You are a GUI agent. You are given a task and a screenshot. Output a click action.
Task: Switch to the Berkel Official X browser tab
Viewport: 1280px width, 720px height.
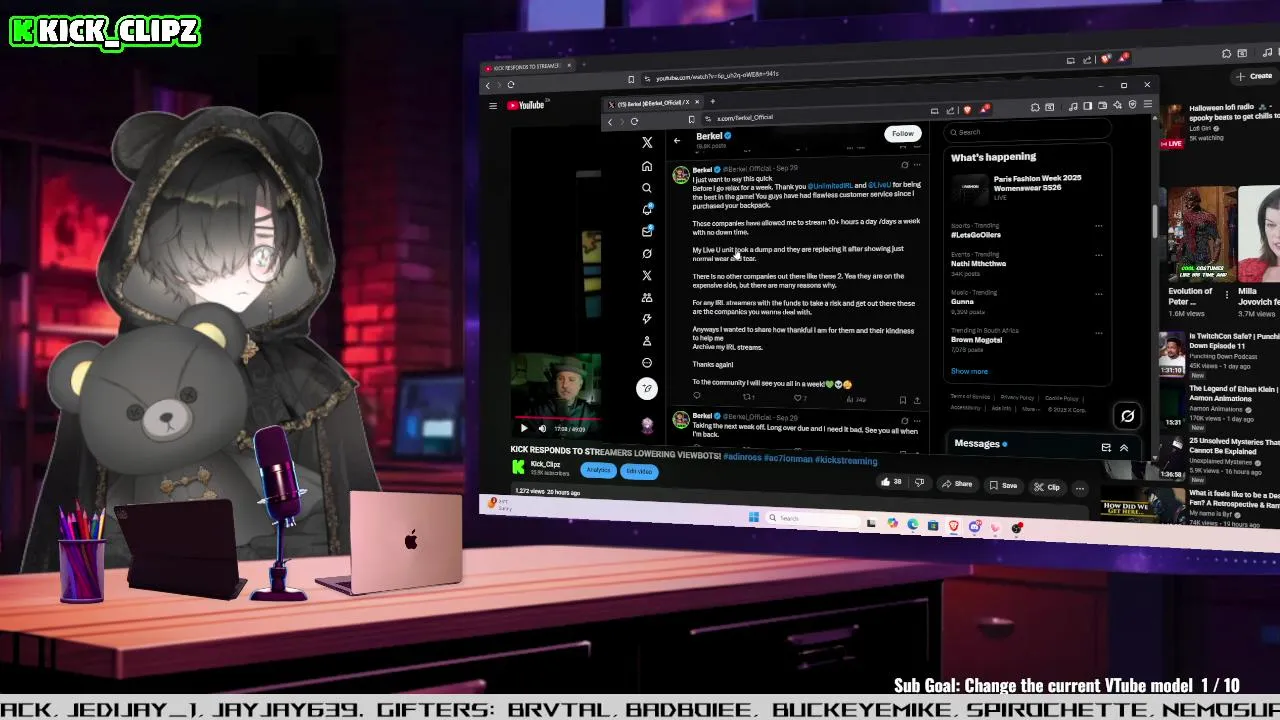651,103
